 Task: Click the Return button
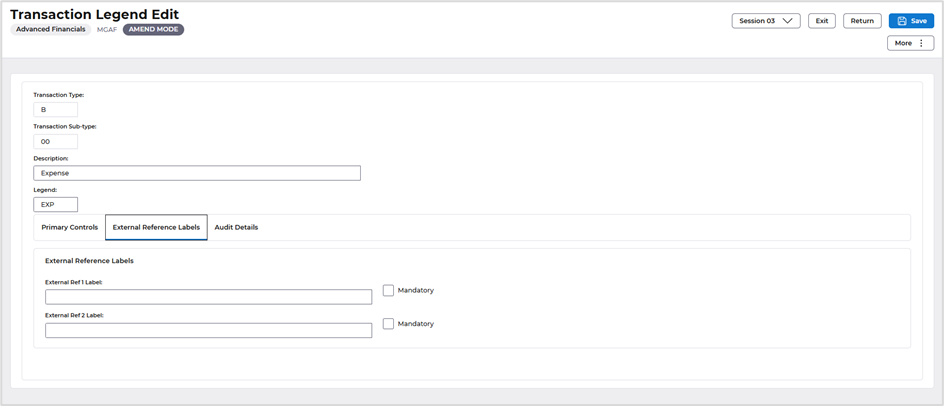(x=862, y=21)
